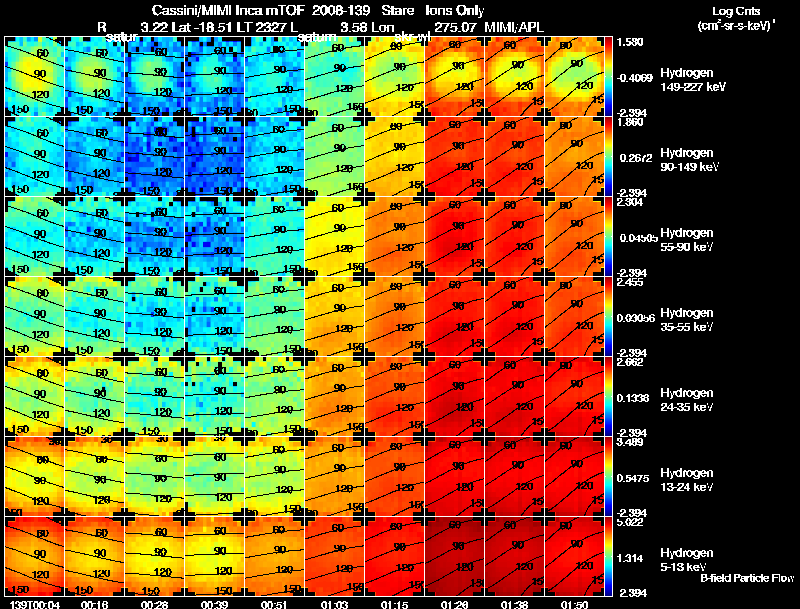This screenshot has height=609, width=800.
Task: Click the 'MIMI/APL' text in header
Action: coord(513,27)
